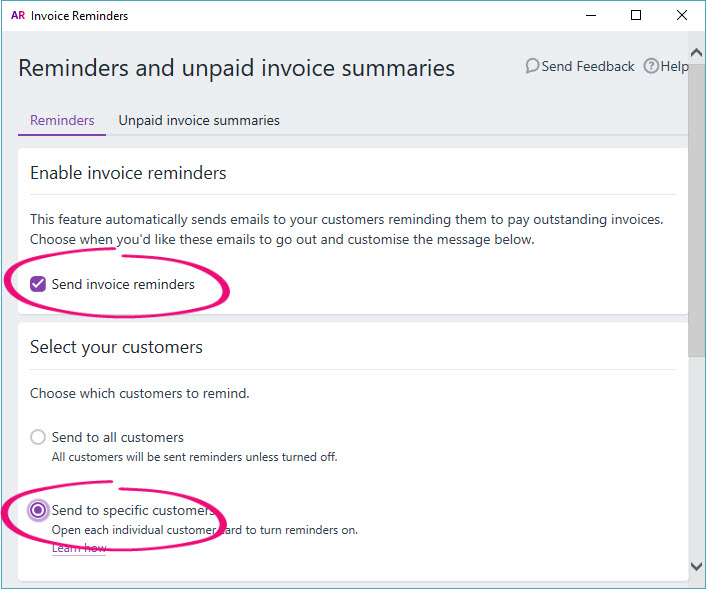Screen dimensions: 706x589
Task: Click the Invoice Reminders title bar text
Action: pyautogui.click(x=80, y=16)
